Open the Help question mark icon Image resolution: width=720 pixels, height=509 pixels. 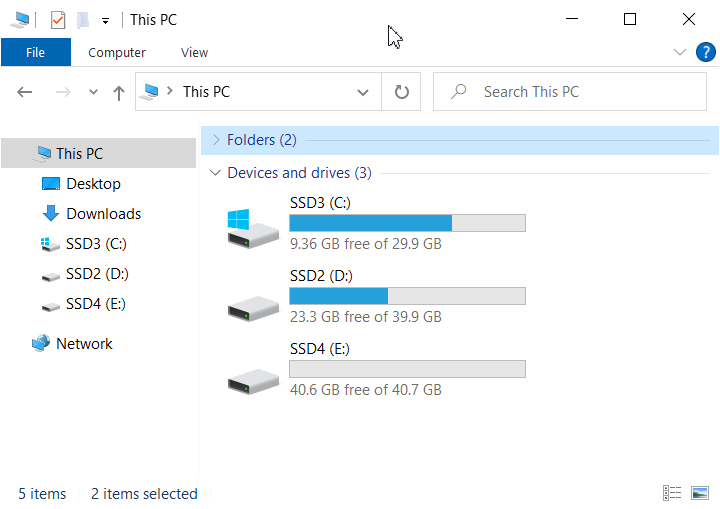pyautogui.click(x=705, y=52)
